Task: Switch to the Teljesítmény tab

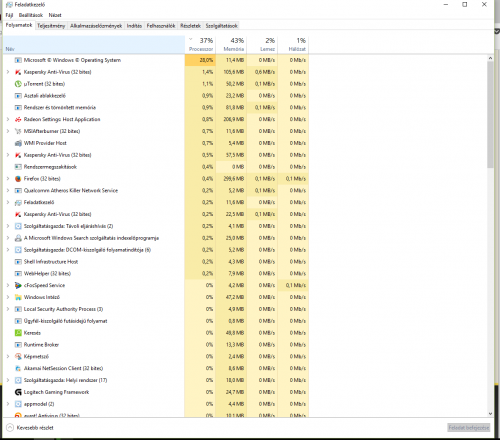Action: click(x=51, y=26)
